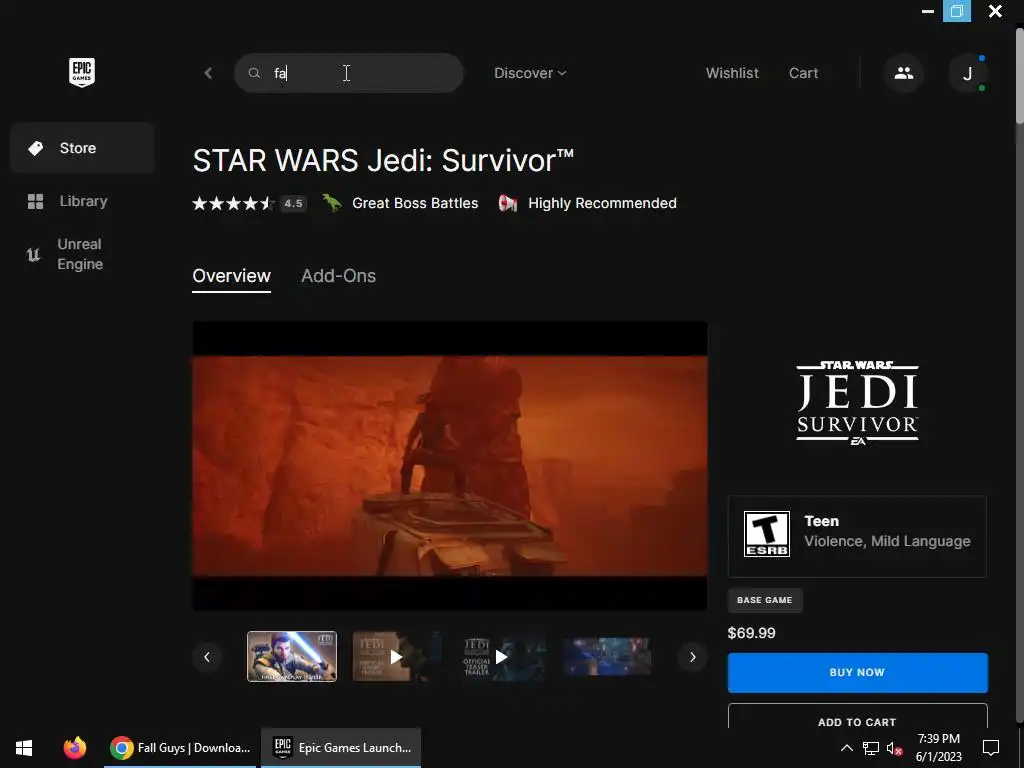
Task: Click the Jedi Survivor game logo
Action: (x=857, y=403)
